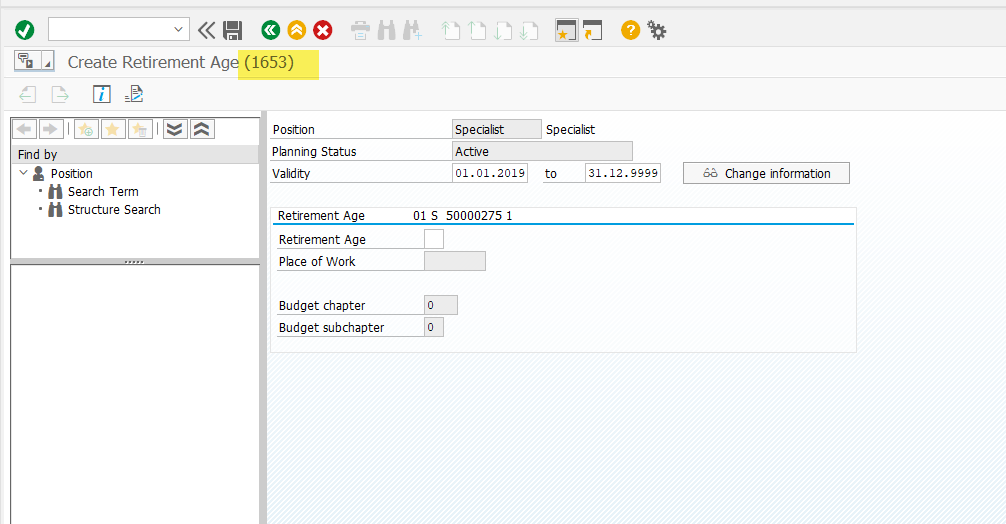Collapse the Position tree node
The height and width of the screenshot is (524, 1006).
24,173
